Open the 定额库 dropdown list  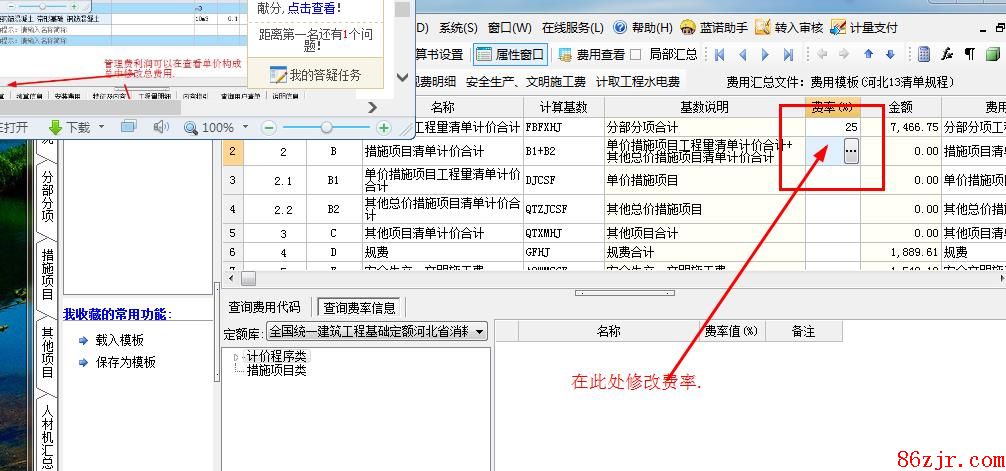(480, 331)
